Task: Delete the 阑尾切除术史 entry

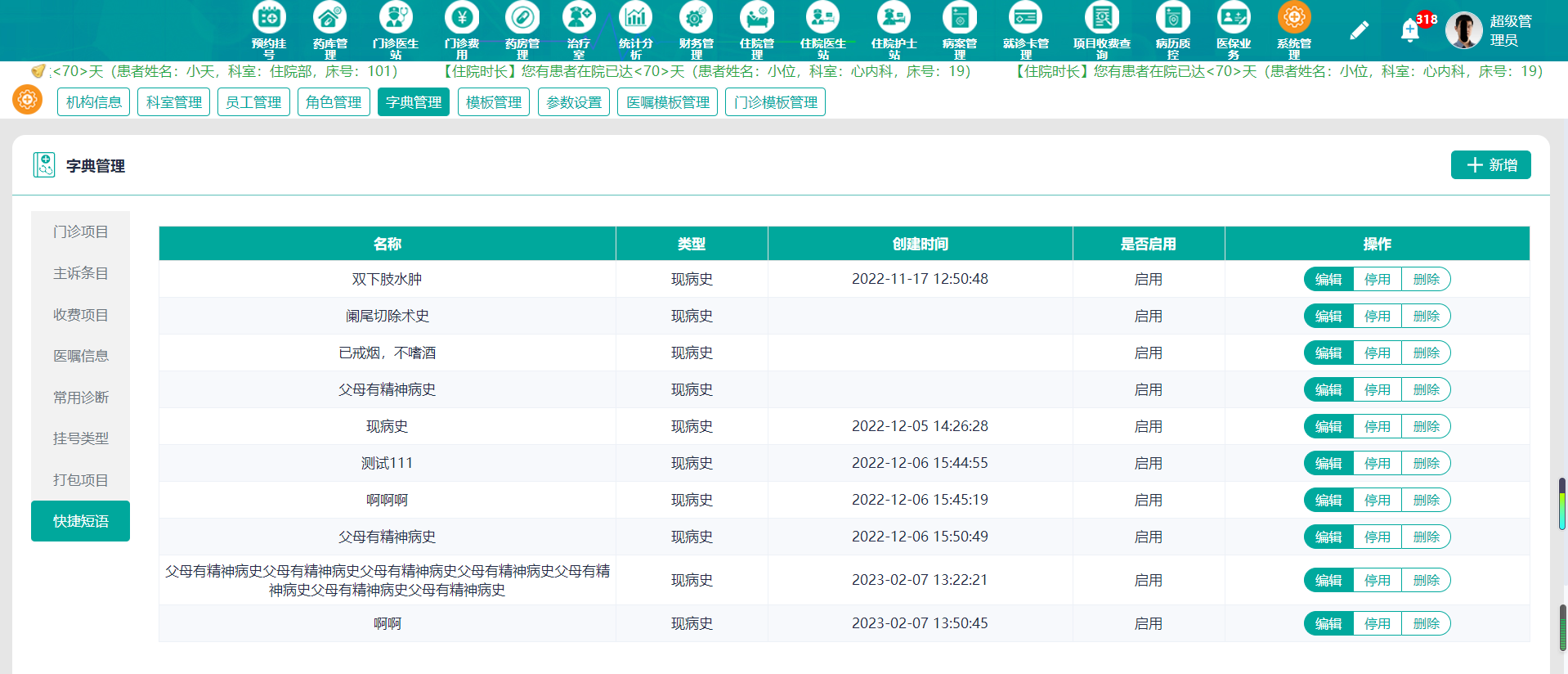Action: click(1427, 316)
